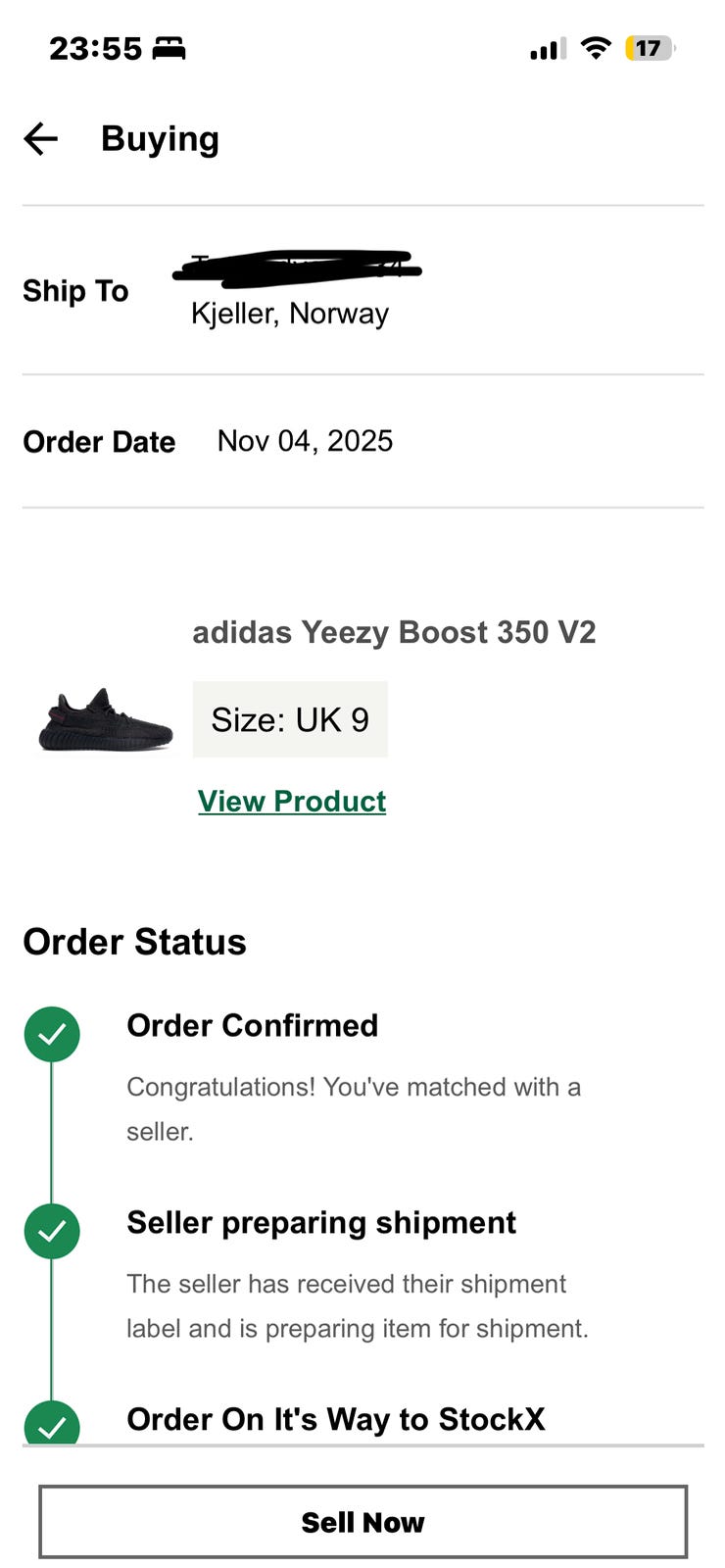Viewport: 725px width, 1568px height.
Task: Tap the back arrow icon
Action: 41,139
